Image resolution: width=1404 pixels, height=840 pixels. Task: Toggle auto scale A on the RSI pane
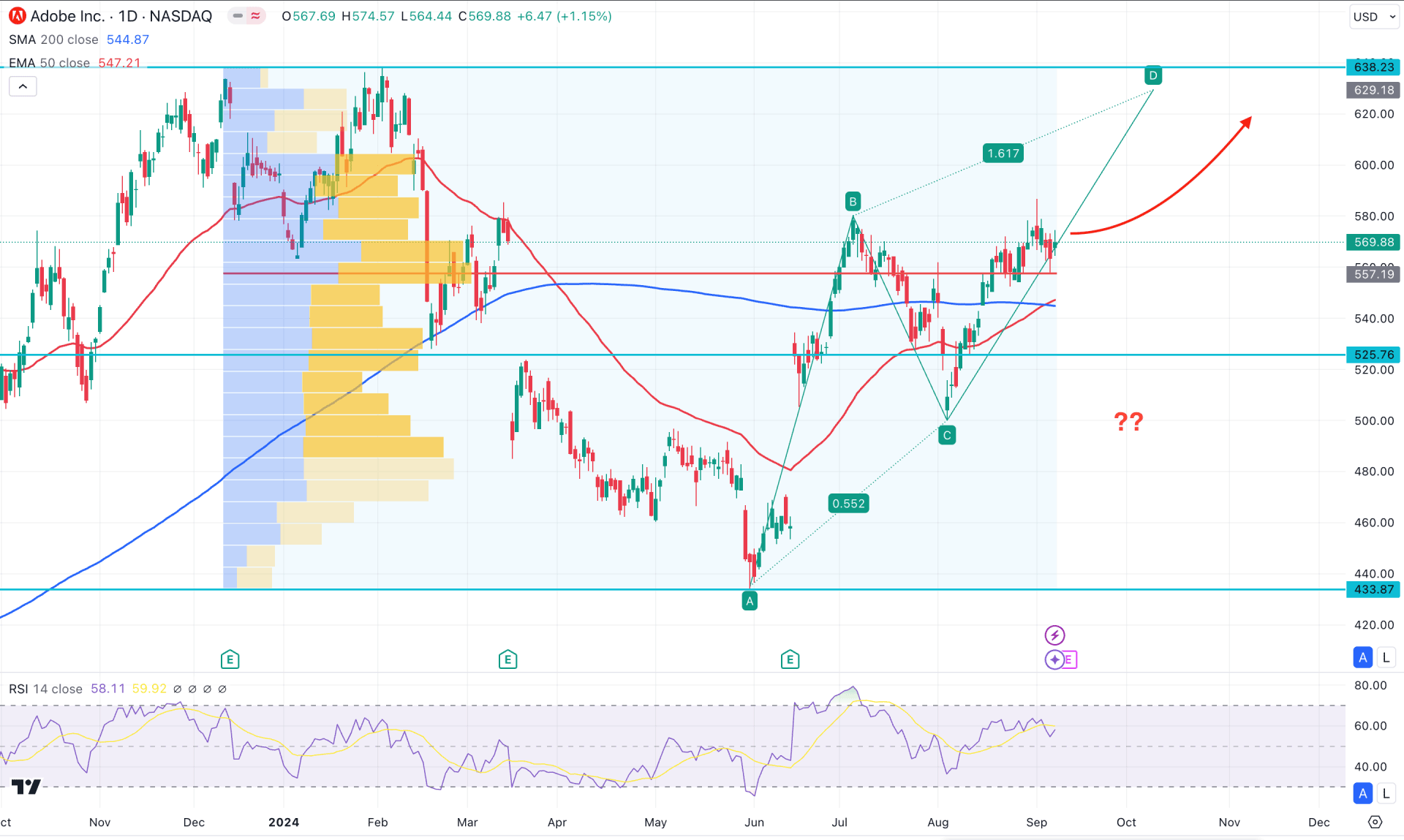(x=1362, y=793)
